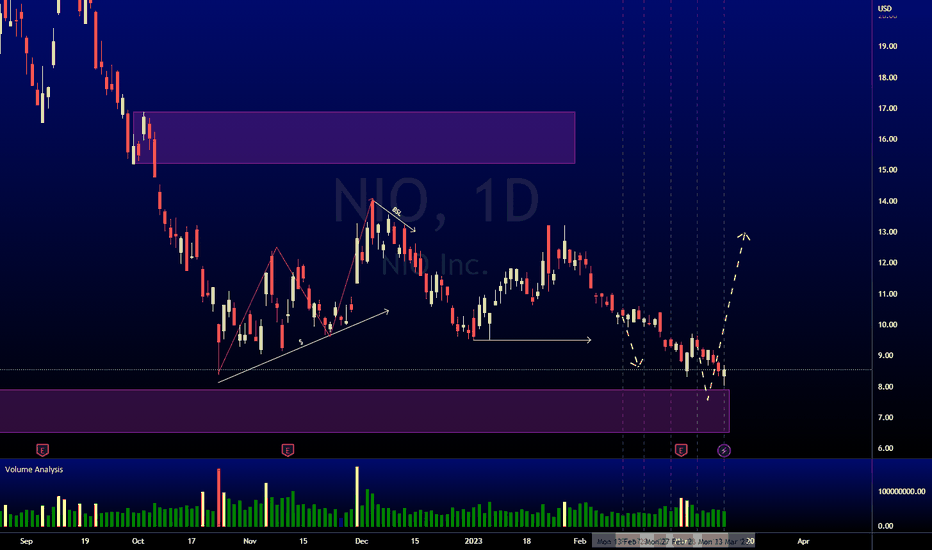Click the 9.00 price axis label
This screenshot has width=932, height=550.
click(x=886, y=356)
